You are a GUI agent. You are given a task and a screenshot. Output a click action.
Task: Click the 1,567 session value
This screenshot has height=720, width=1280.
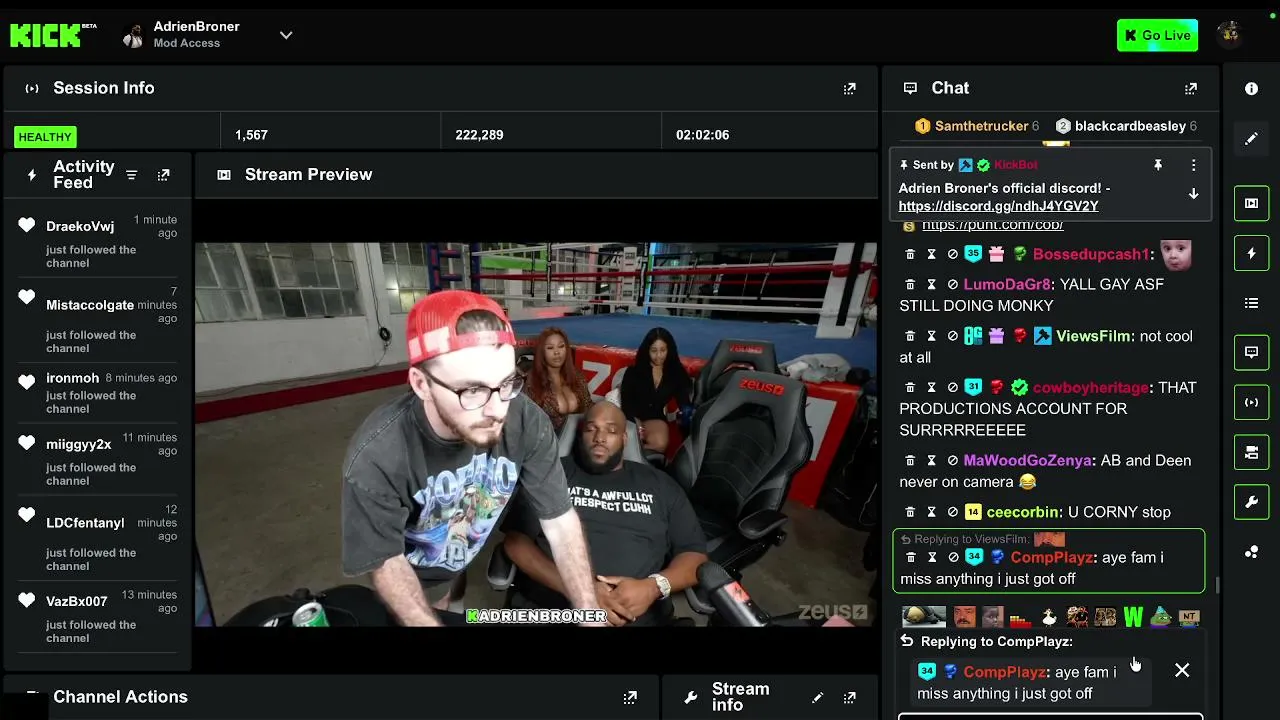(x=251, y=135)
